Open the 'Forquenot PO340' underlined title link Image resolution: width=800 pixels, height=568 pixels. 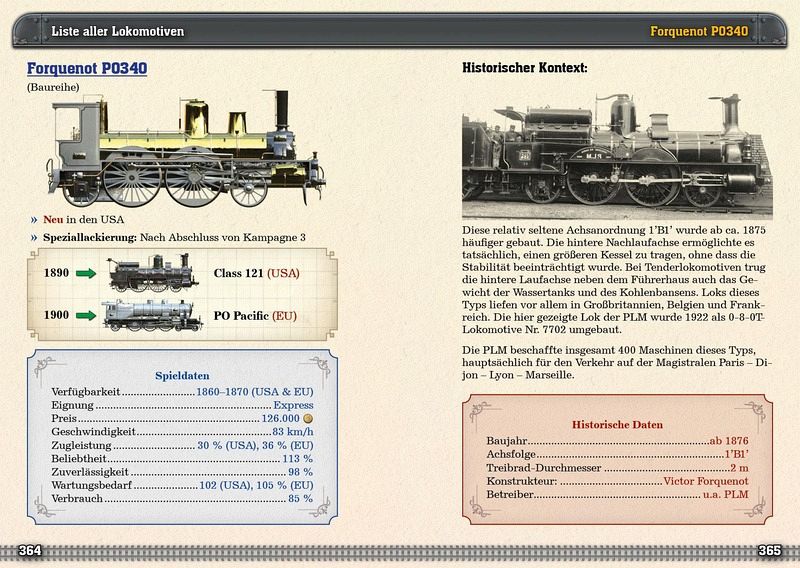click(87, 69)
